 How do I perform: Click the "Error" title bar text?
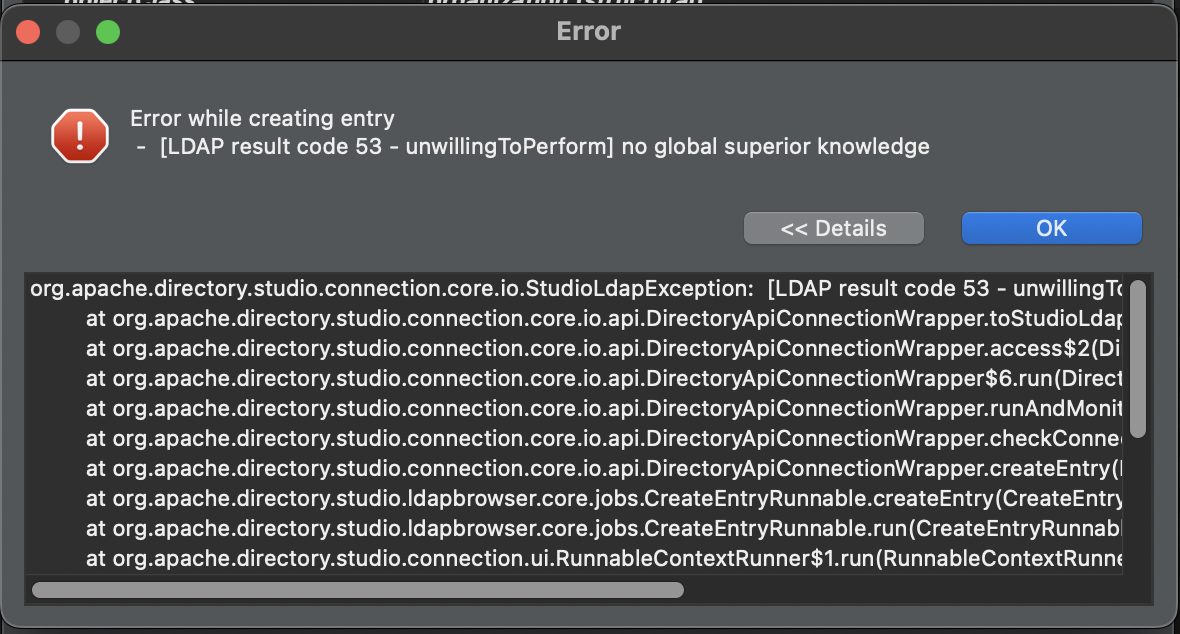(588, 32)
